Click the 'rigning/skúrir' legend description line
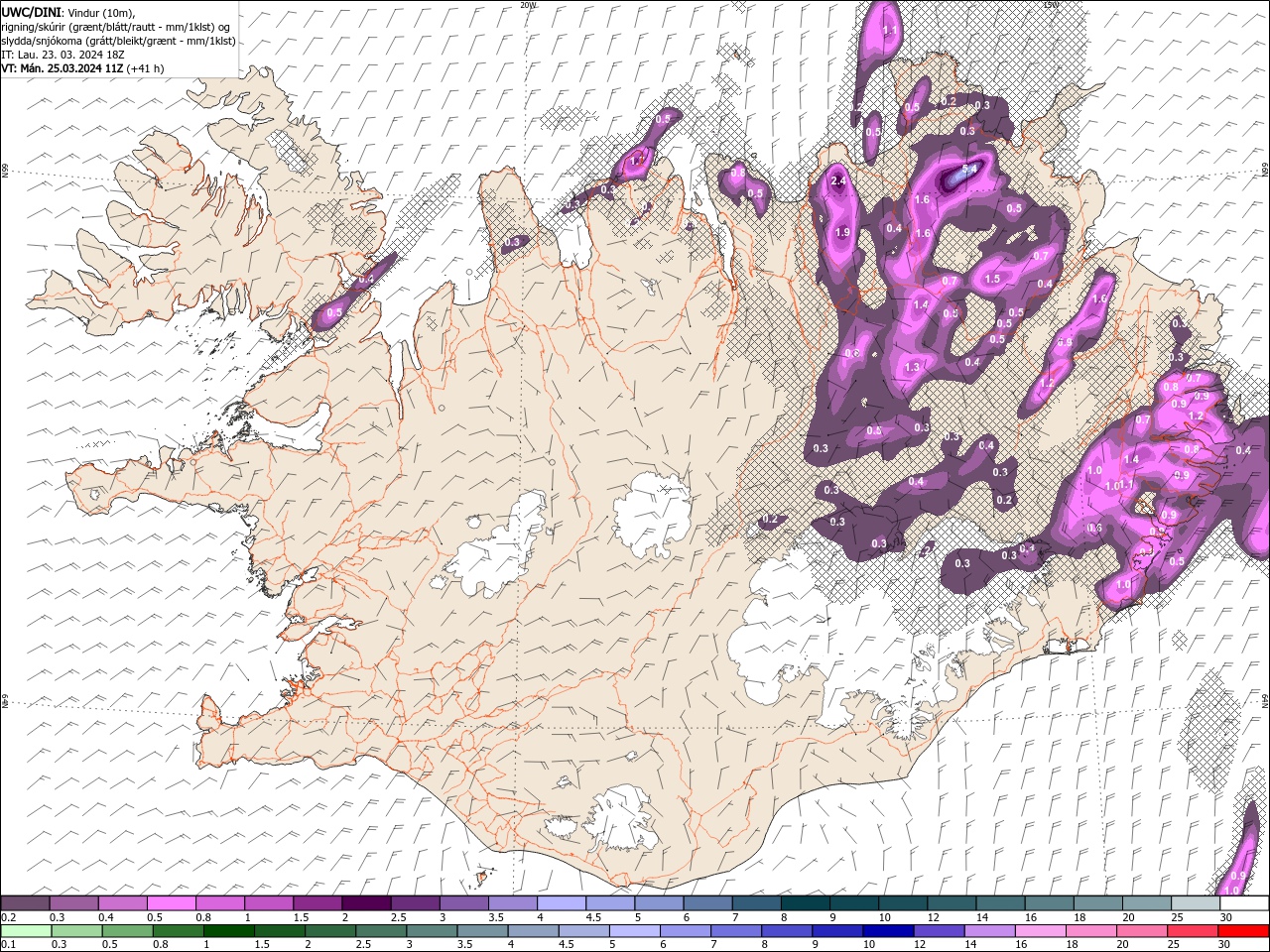This screenshot has height=952, width=1270. click(x=116, y=27)
